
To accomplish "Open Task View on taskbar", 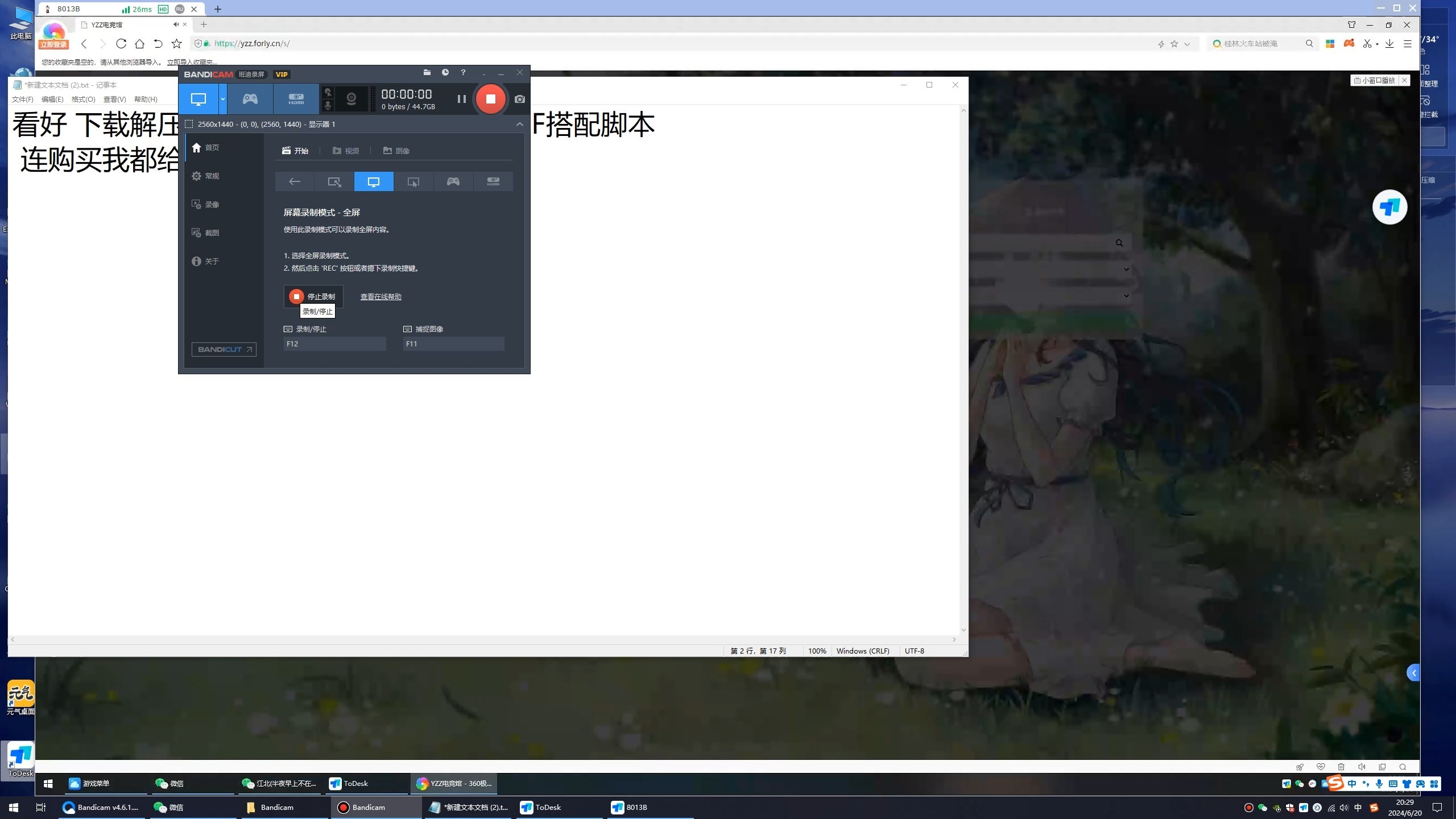I will (x=40, y=807).
